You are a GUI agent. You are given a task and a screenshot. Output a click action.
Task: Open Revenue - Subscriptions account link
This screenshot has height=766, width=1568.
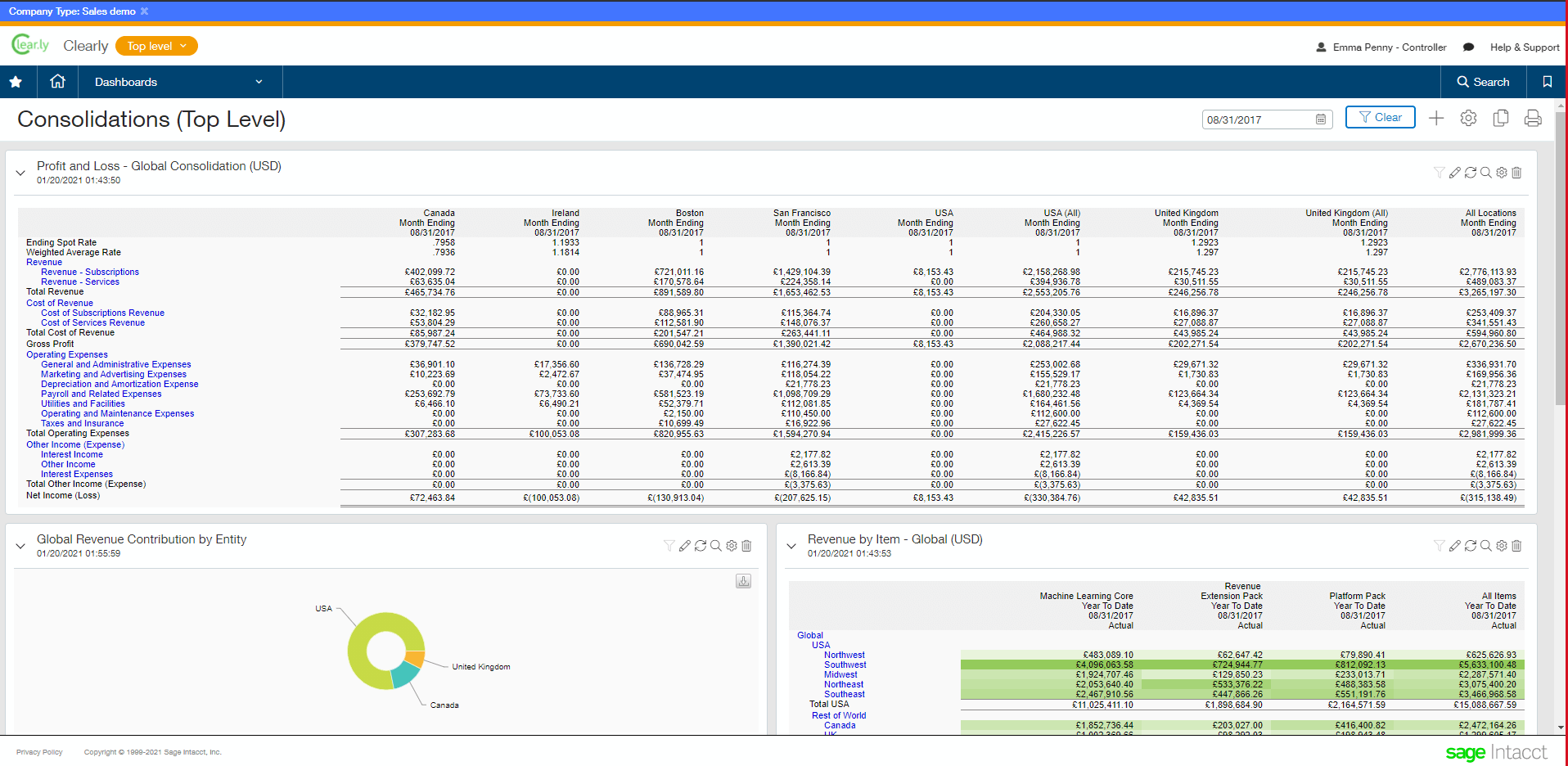(x=90, y=272)
